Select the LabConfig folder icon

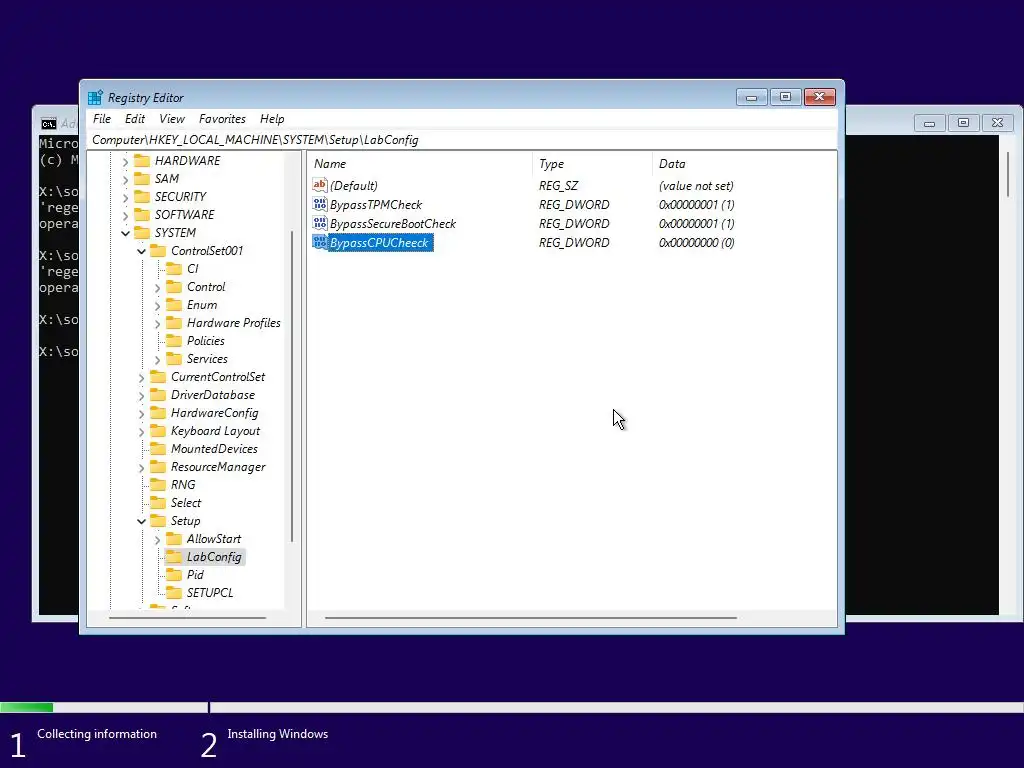174,556
